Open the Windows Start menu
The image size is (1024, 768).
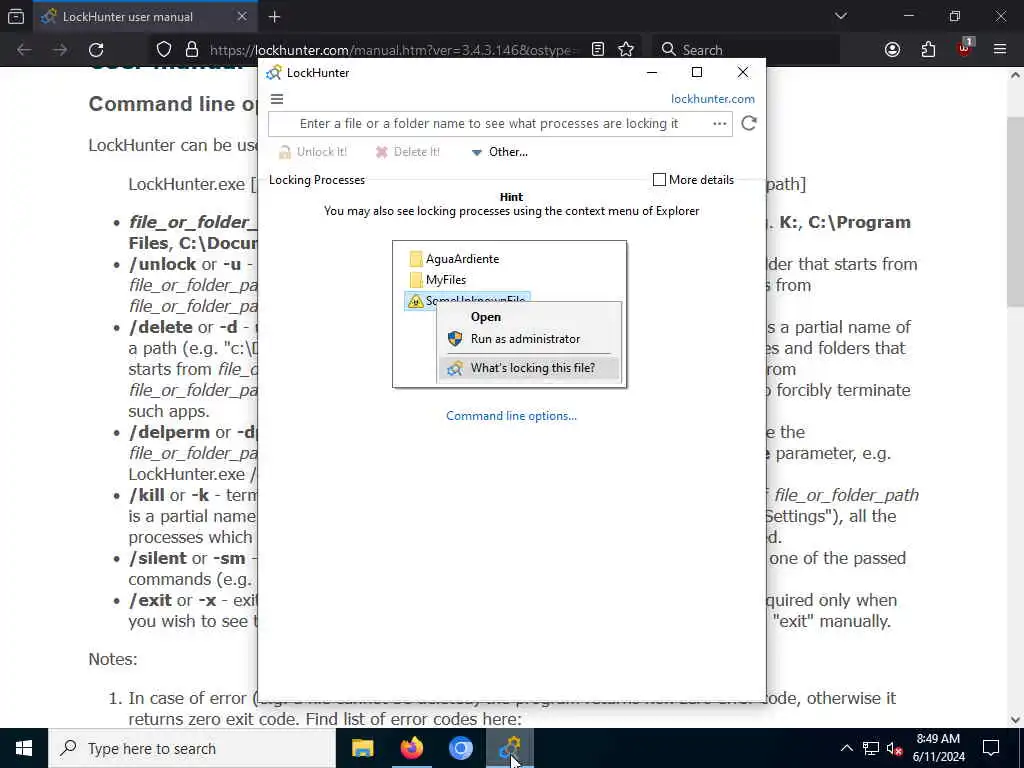coord(24,748)
